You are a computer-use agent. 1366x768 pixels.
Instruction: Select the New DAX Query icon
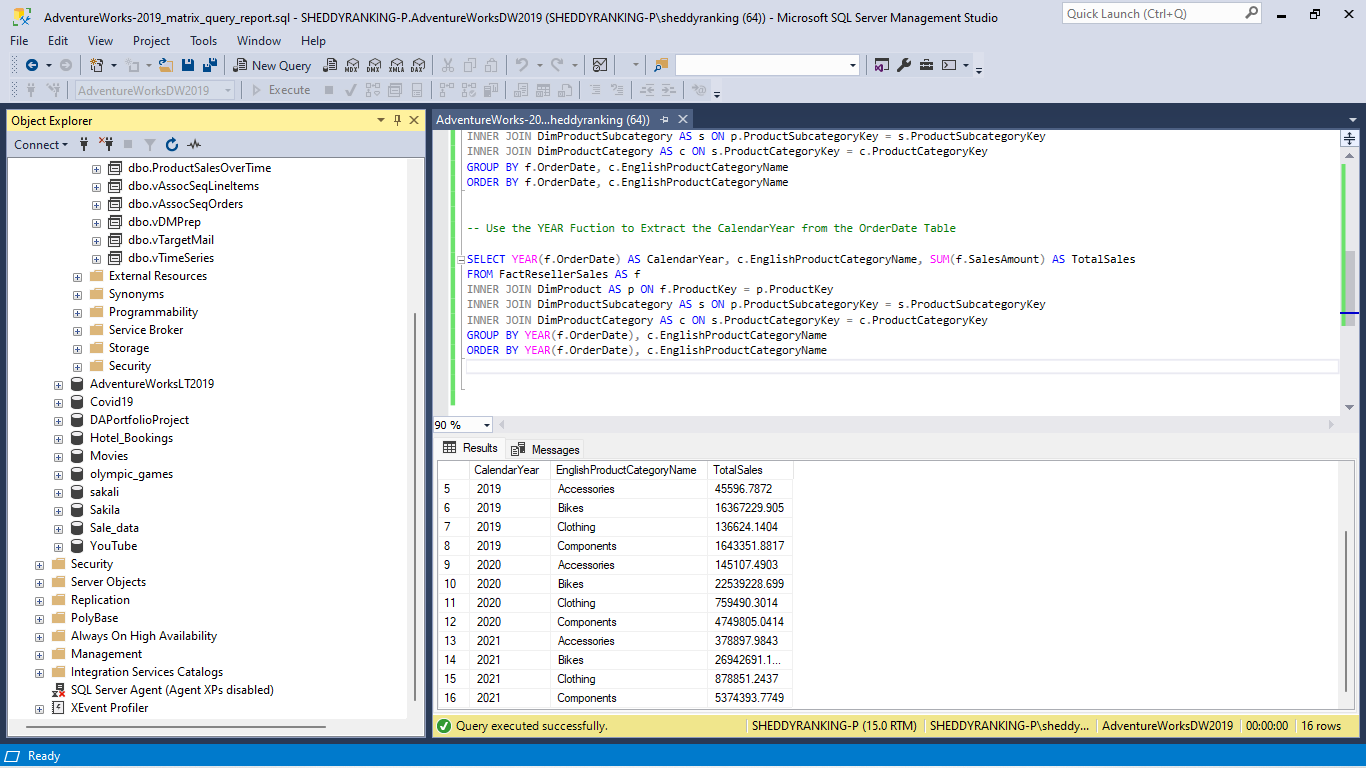[417, 64]
